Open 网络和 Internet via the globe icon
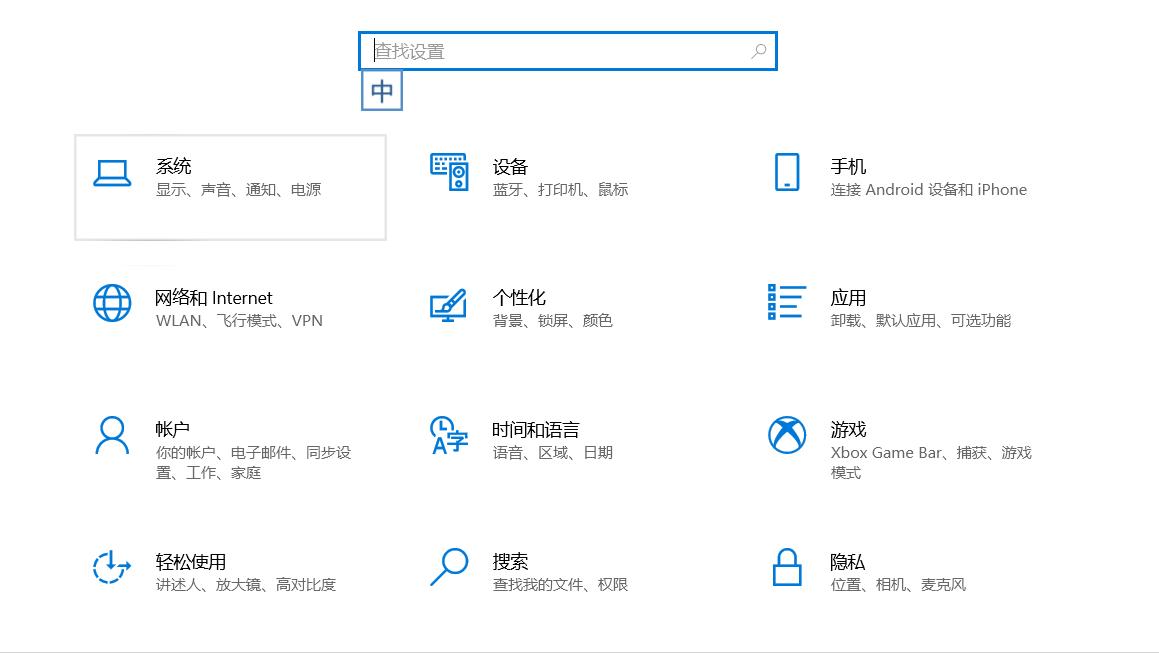Screen dimensions: 1159x653 pos(112,303)
